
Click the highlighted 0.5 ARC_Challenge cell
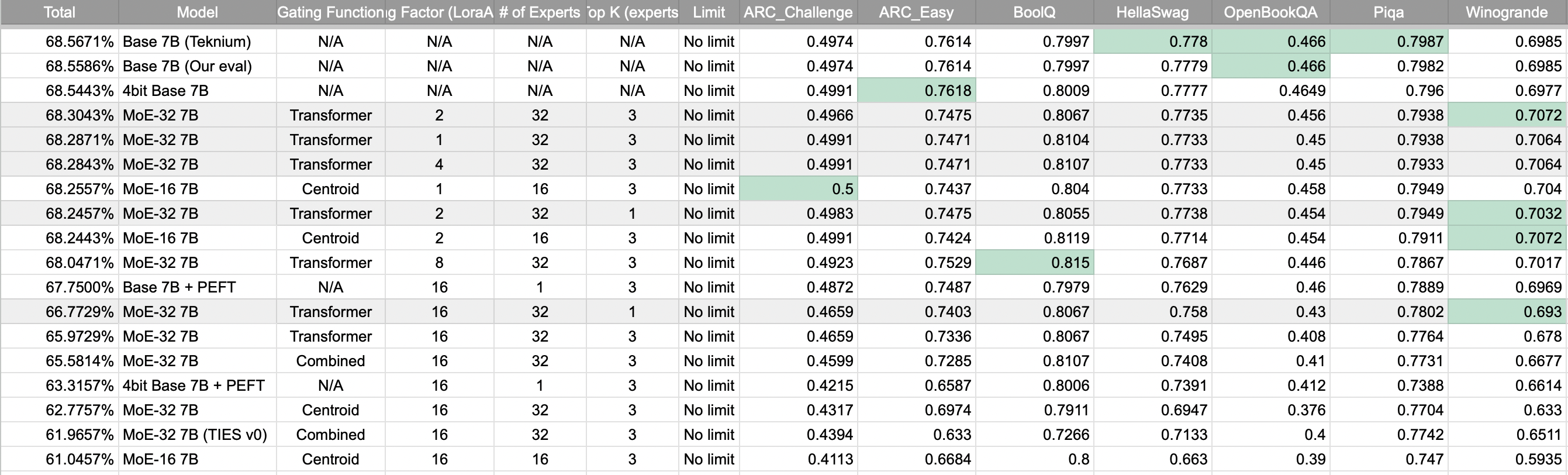point(798,189)
